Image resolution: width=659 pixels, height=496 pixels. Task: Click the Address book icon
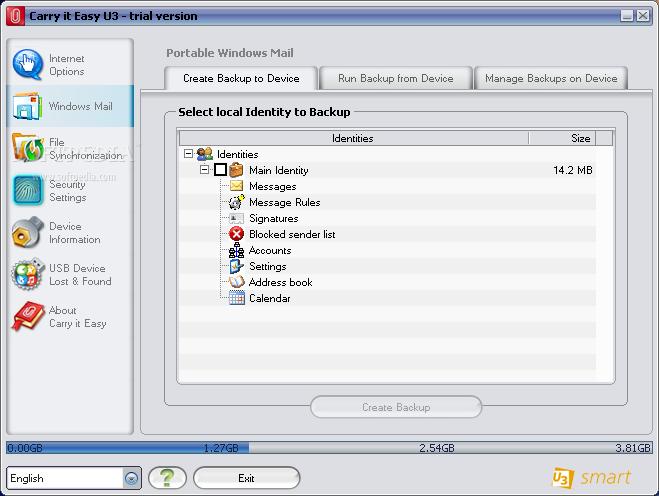pos(237,282)
